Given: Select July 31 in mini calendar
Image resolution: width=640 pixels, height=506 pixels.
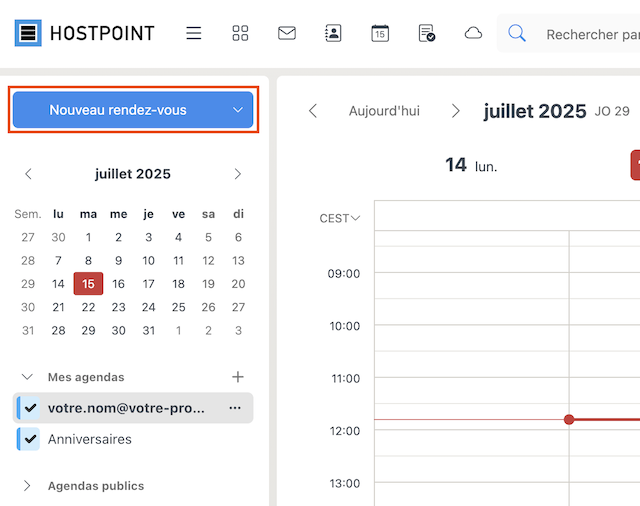Looking at the screenshot, I should coord(149,330).
